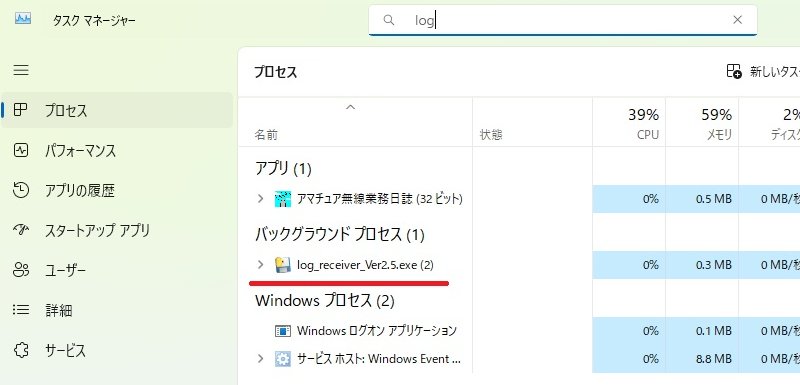This screenshot has height=385, width=800.
Task: Click the 39% CPU usage value
Action: [x=643, y=115]
